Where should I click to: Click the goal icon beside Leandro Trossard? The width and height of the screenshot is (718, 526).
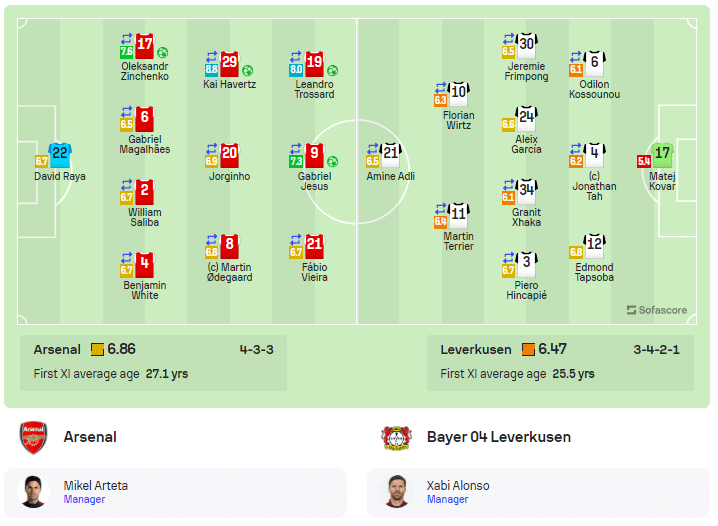332,71
